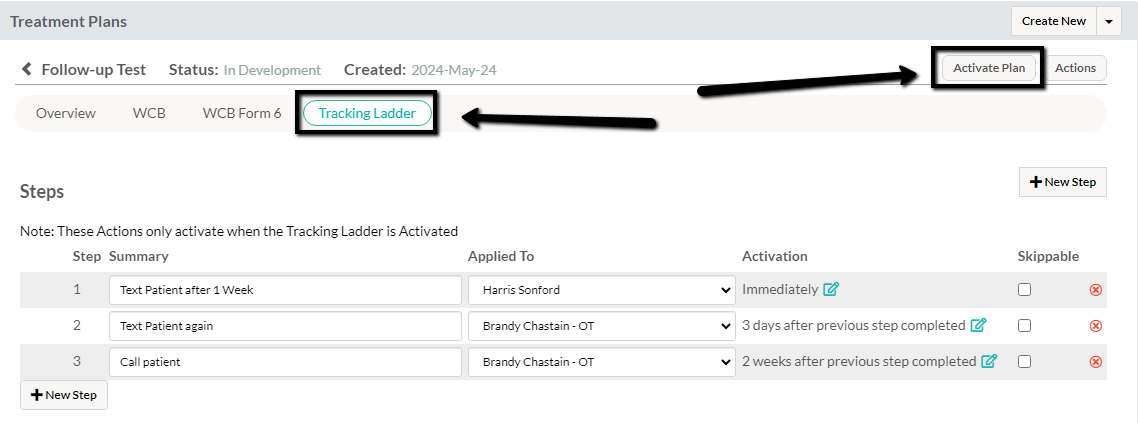
Task: Toggle skippable checkbox for step 2
Action: [x=1024, y=326]
